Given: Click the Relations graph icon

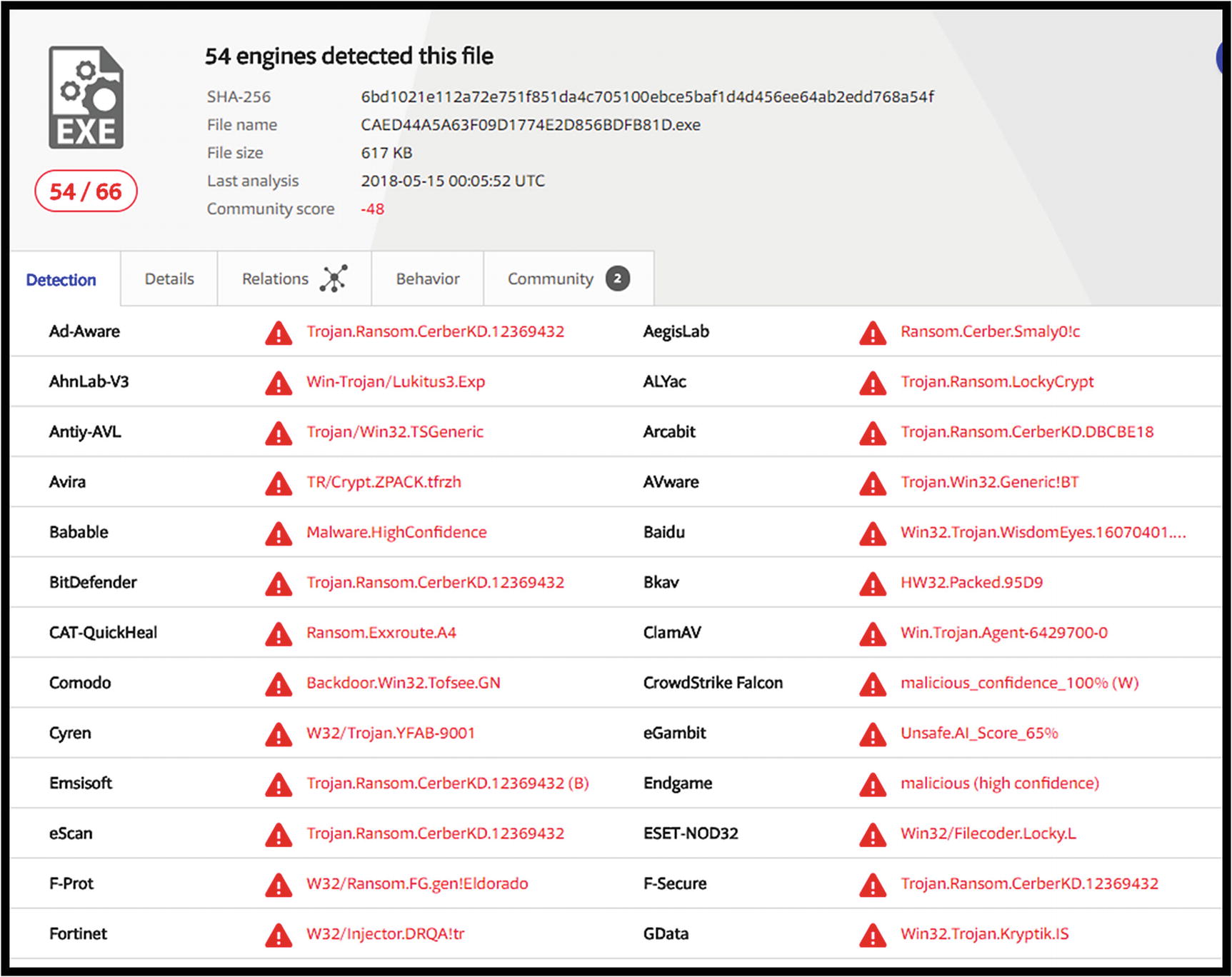Looking at the screenshot, I should coord(334,279).
